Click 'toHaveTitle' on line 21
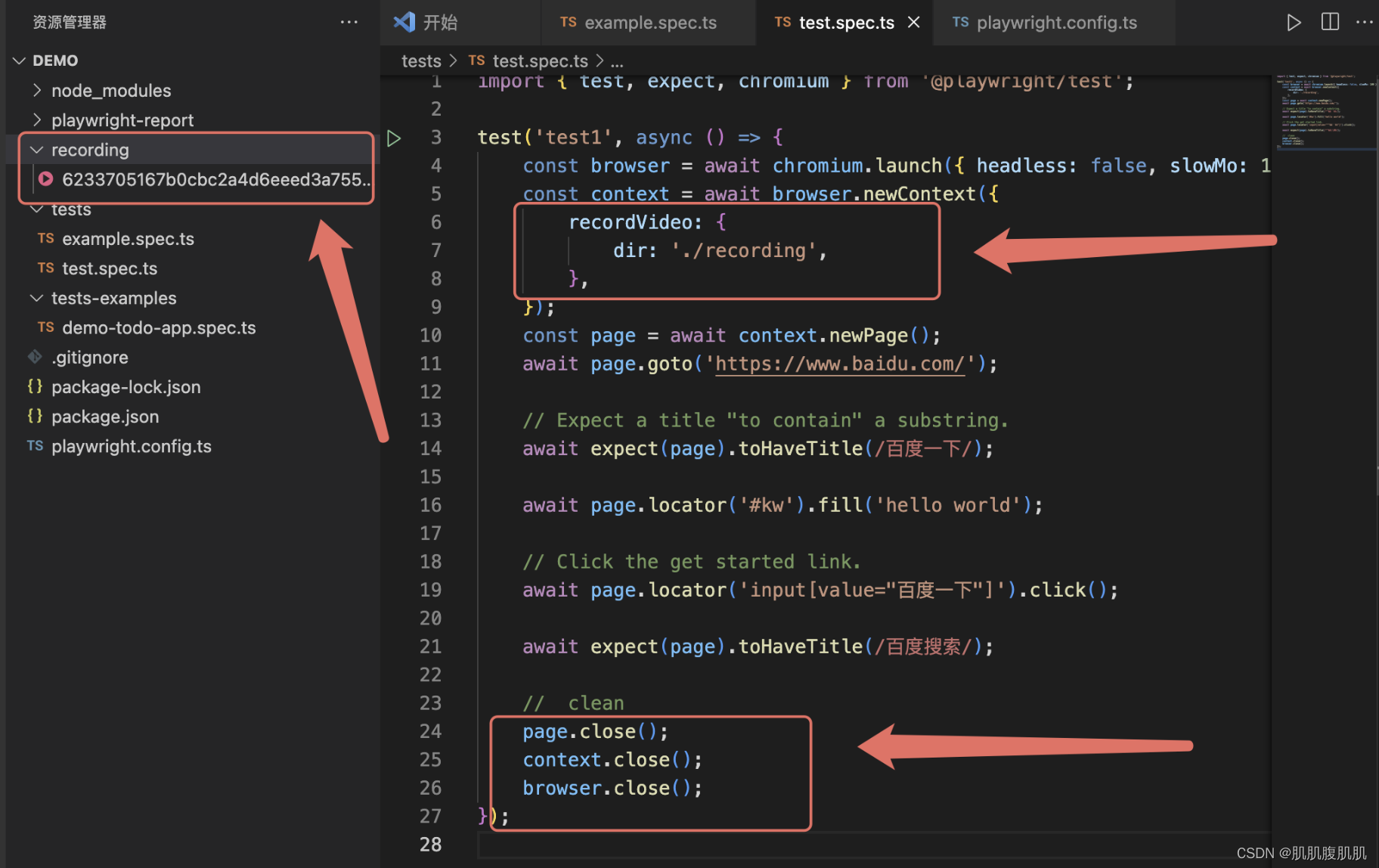Screen dimensions: 1379x868 pyautogui.click(x=800, y=646)
